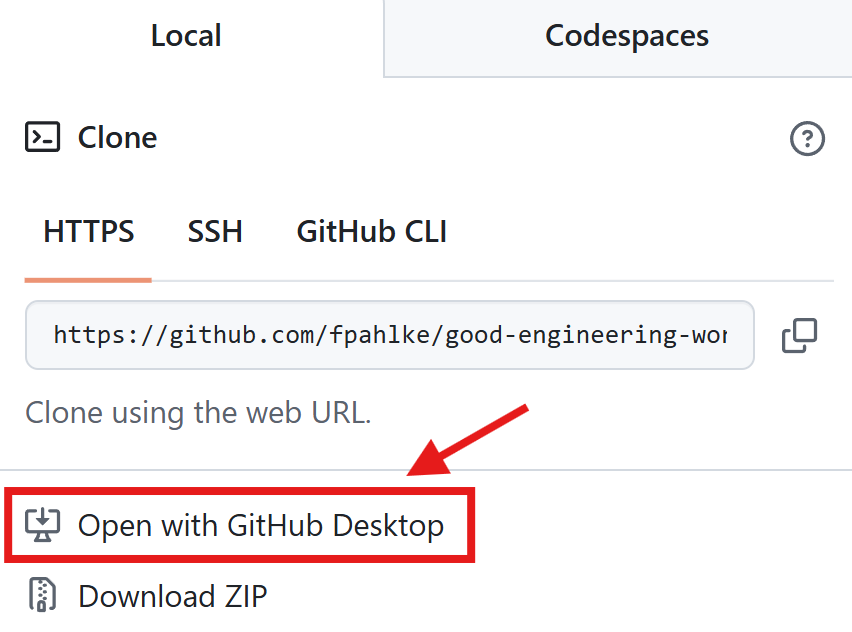Choose the GitHub CLI tab
852x632 pixels.
372,232
